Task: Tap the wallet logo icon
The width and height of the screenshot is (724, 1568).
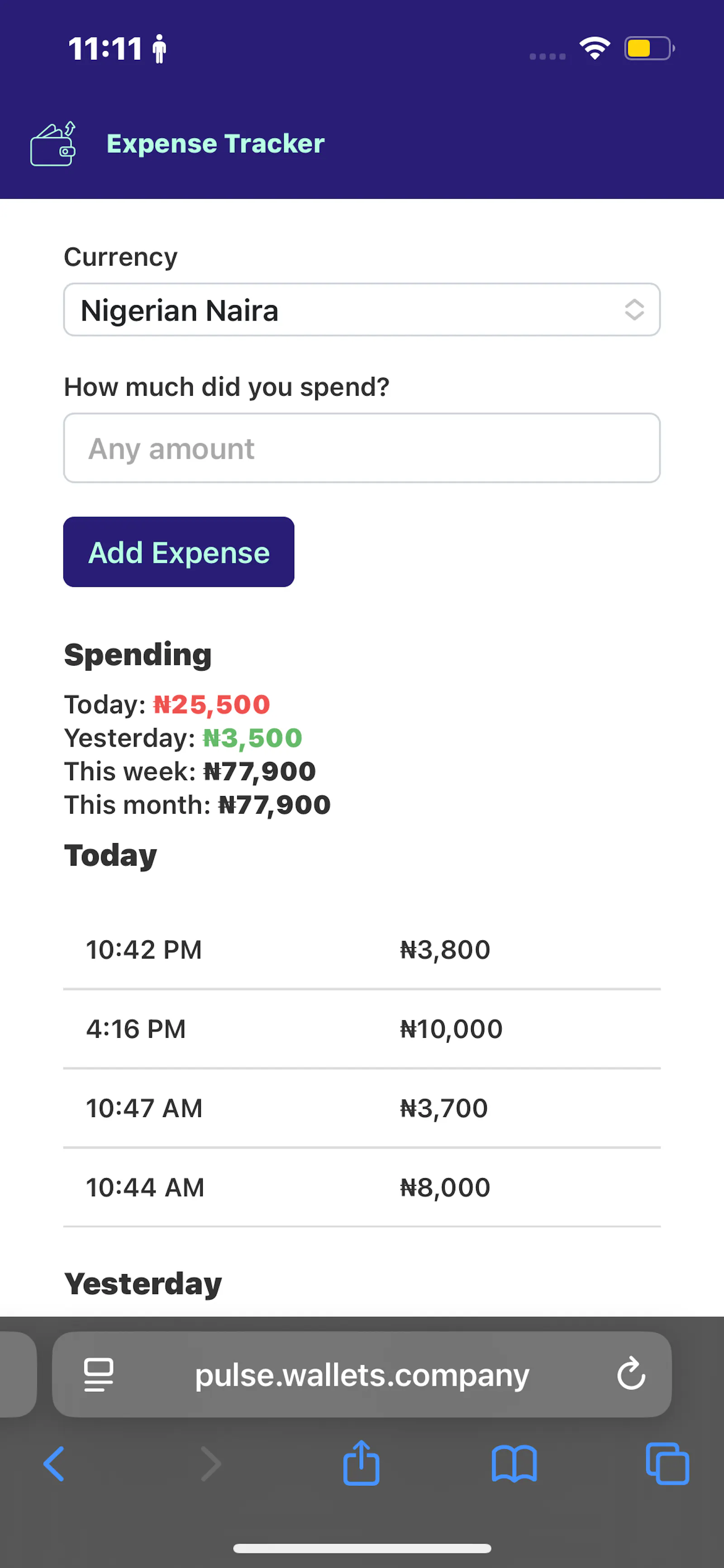Action: click(x=53, y=144)
